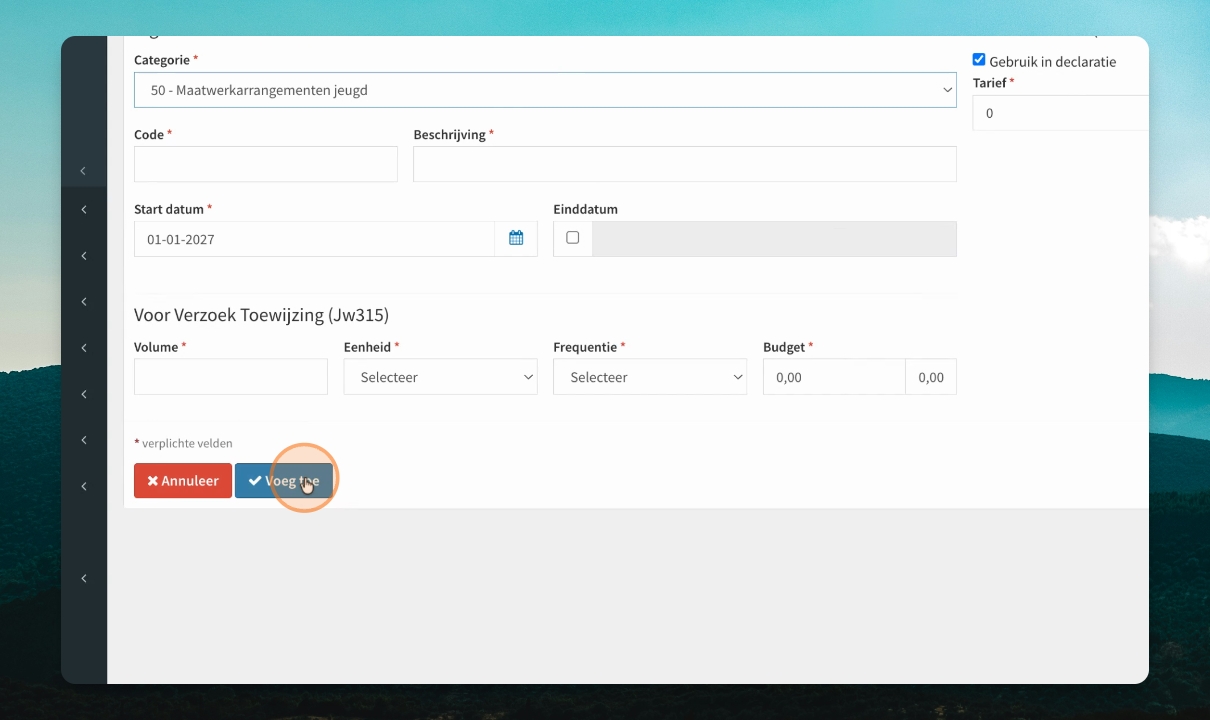
Task: Open the Start datum calendar picker
Action: (x=516, y=239)
